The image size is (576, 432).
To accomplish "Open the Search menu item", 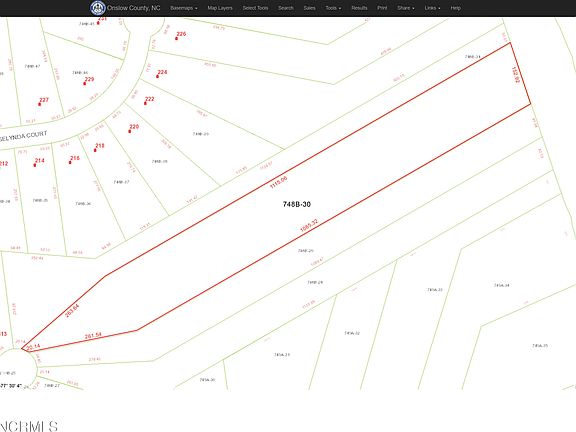I will pyautogui.click(x=285, y=8).
